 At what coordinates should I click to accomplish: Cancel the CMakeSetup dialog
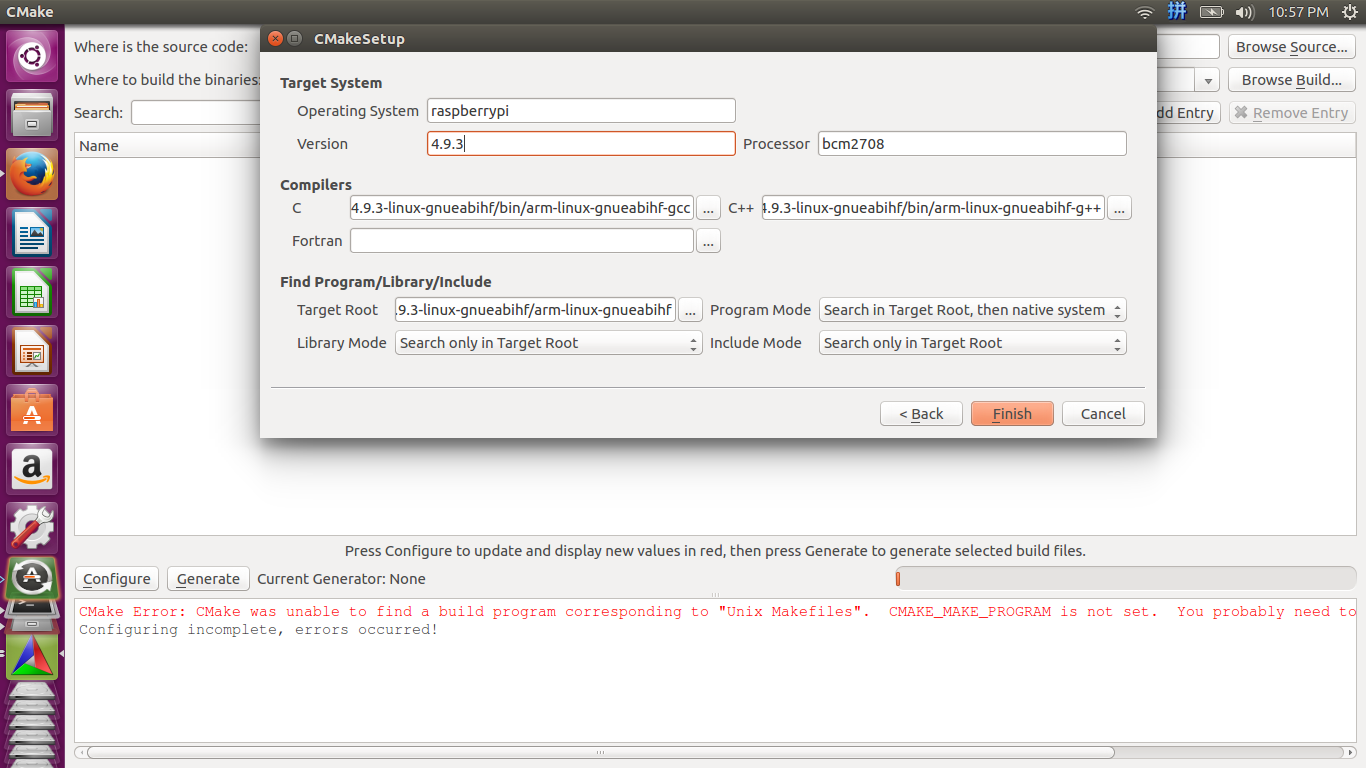pyautogui.click(x=1103, y=414)
